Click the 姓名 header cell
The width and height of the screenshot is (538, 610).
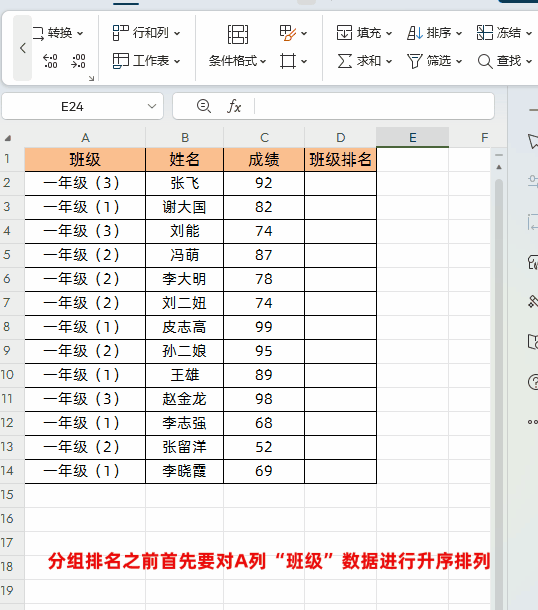[x=185, y=160]
